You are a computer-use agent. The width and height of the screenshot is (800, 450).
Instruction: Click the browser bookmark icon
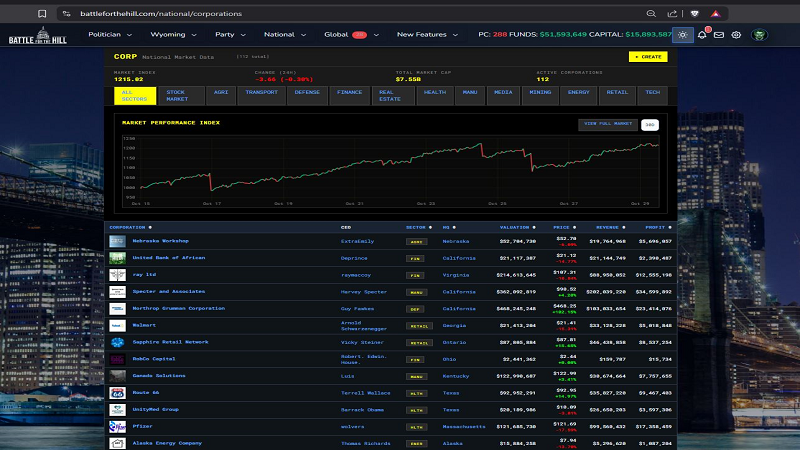coord(41,14)
